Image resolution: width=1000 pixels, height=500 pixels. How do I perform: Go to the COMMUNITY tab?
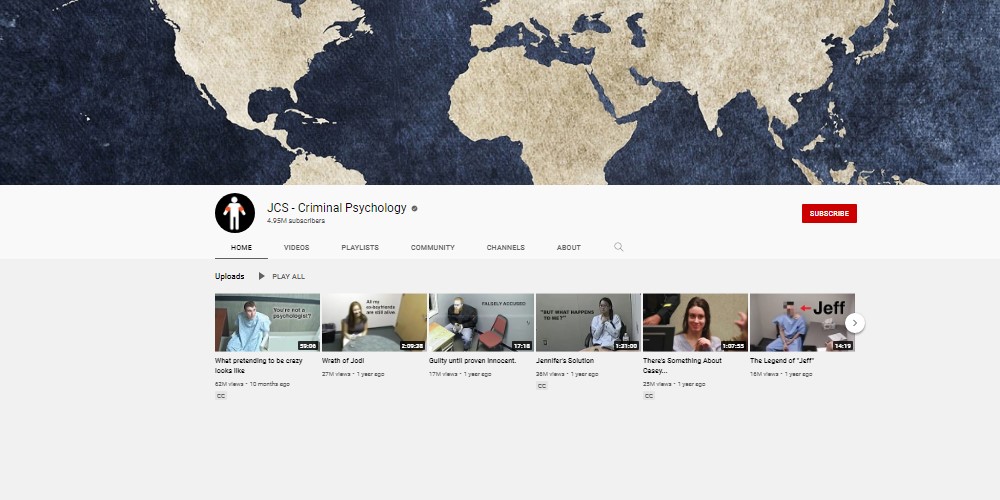432,247
